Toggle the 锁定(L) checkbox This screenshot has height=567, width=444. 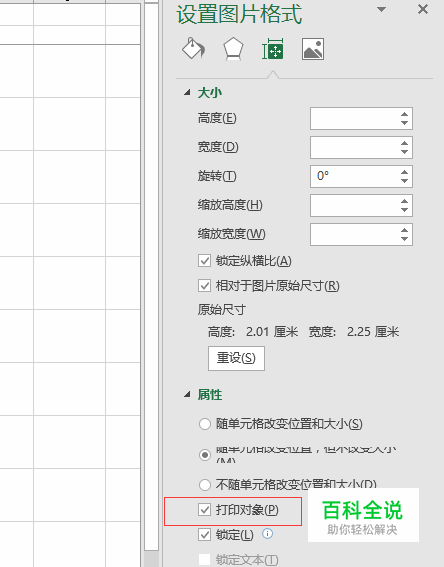coord(204,534)
